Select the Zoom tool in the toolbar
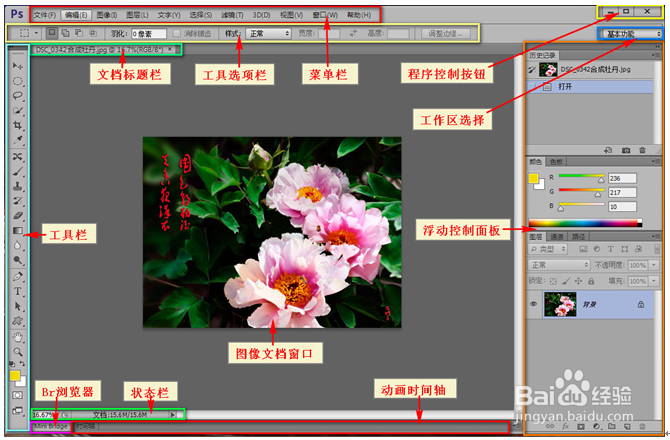The height and width of the screenshot is (440, 670). click(x=18, y=352)
